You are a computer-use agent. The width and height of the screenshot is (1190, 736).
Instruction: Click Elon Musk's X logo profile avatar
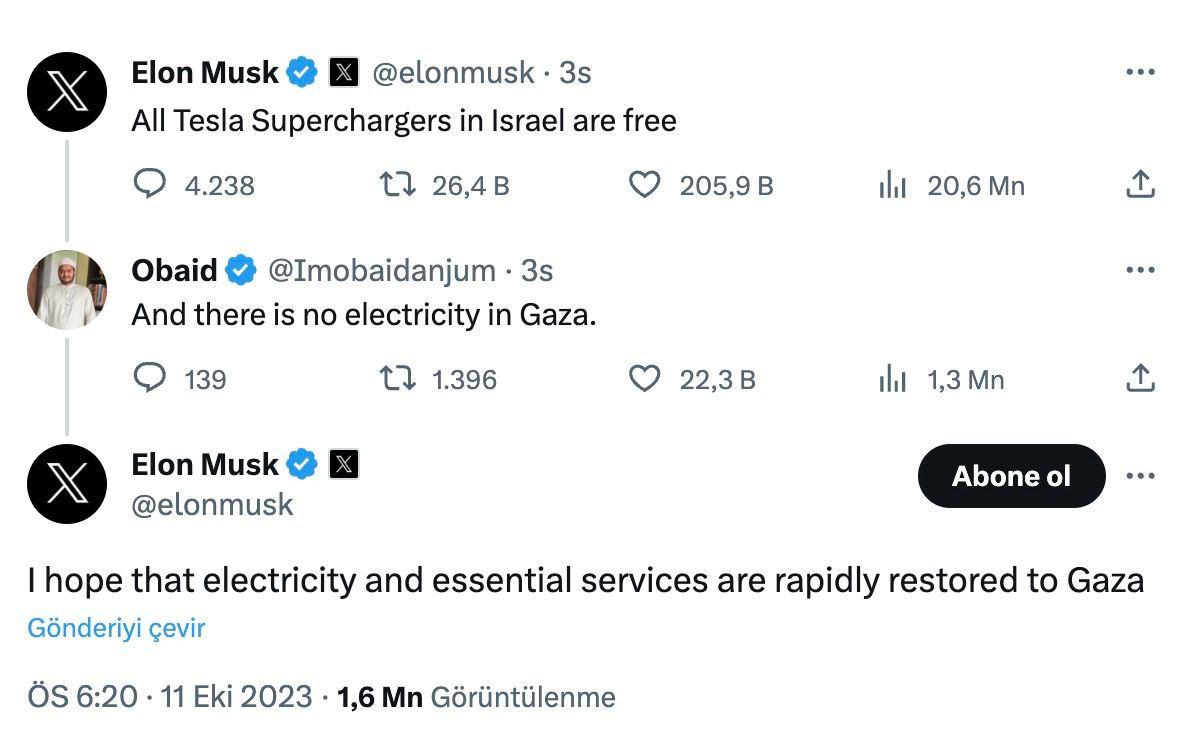pos(66,91)
